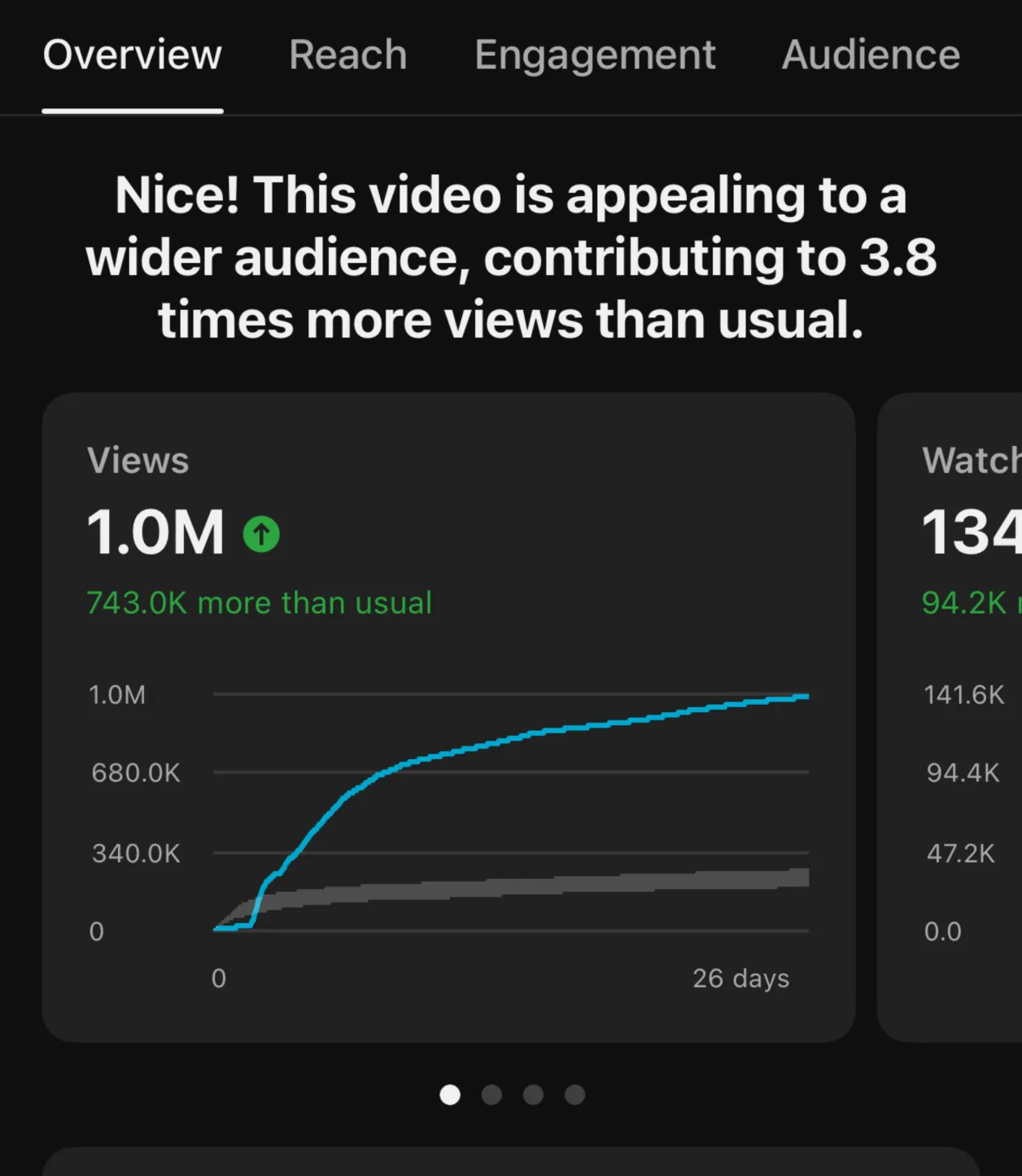The height and width of the screenshot is (1176, 1022).
Task: Switch to the Reach tab
Action: pos(348,55)
